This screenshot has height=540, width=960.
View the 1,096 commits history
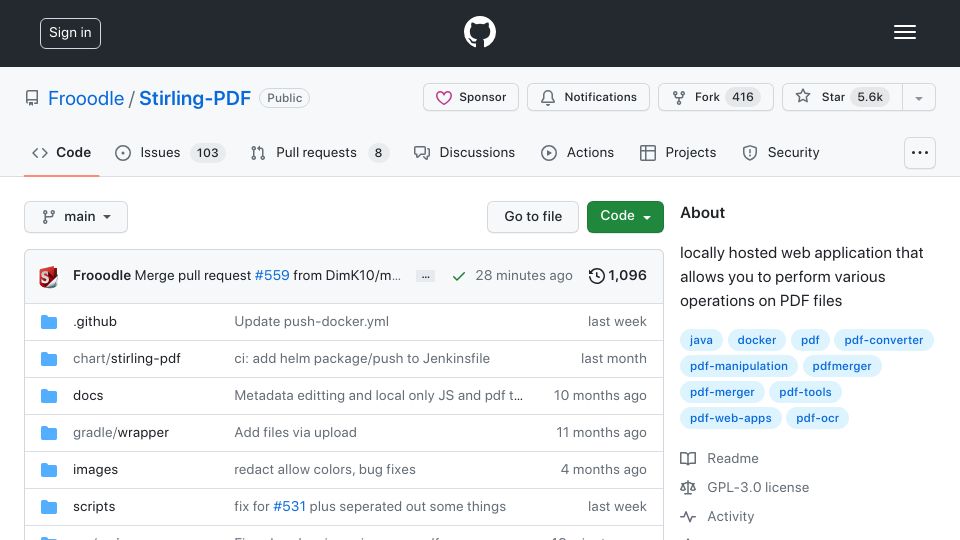(x=617, y=276)
